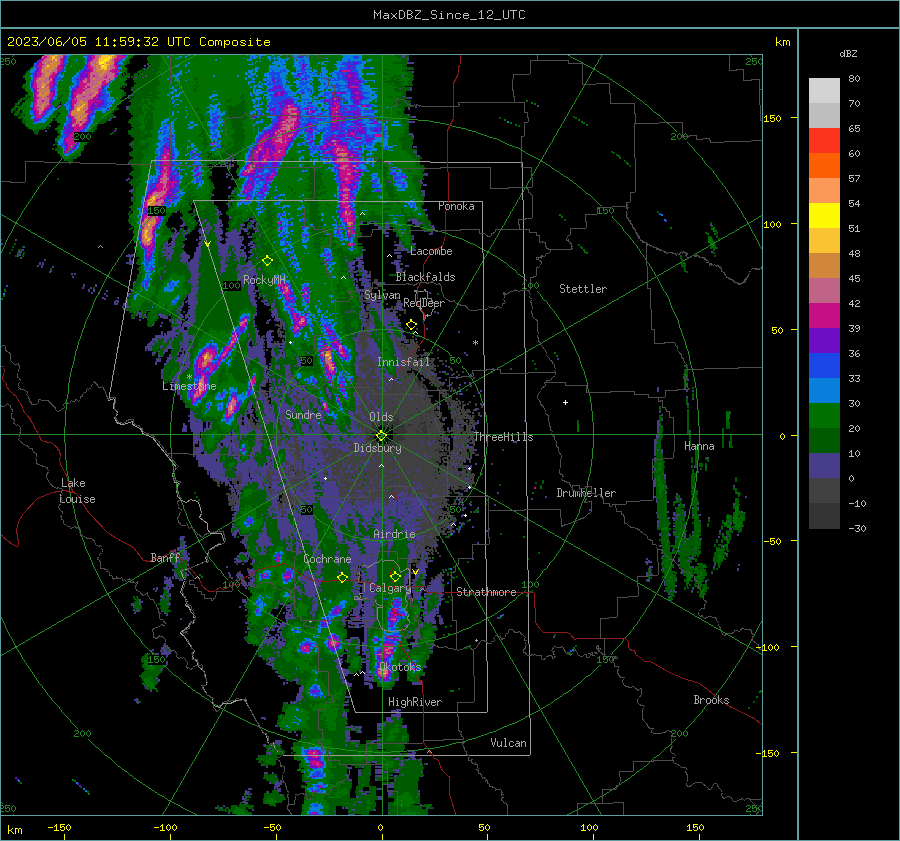Viewport: 900px width, 841px height.
Task: Click the yellow diamond marker above Calgary
Action: click(395, 576)
